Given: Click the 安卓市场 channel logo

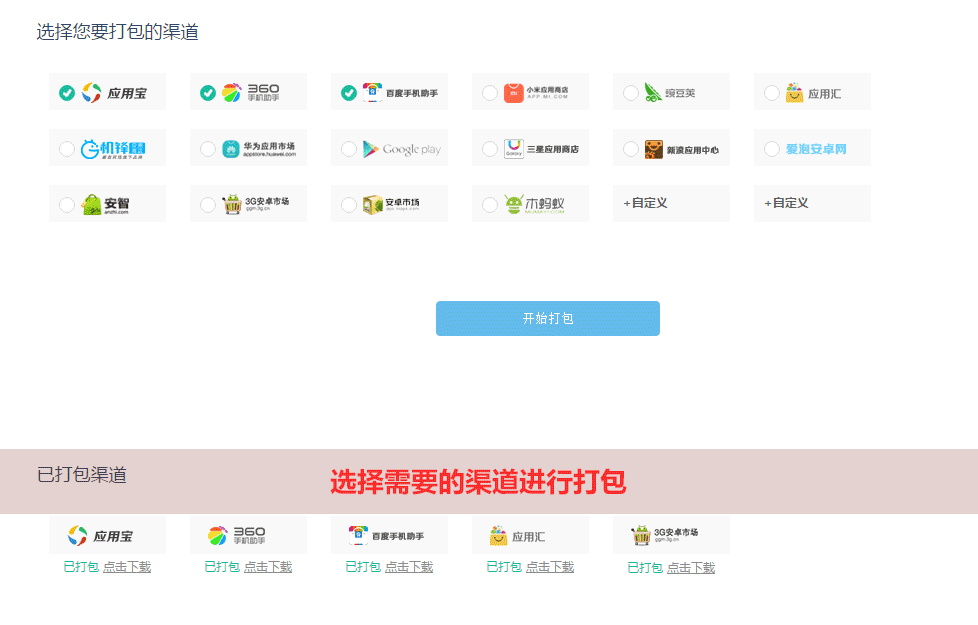Looking at the screenshot, I should click(391, 205).
